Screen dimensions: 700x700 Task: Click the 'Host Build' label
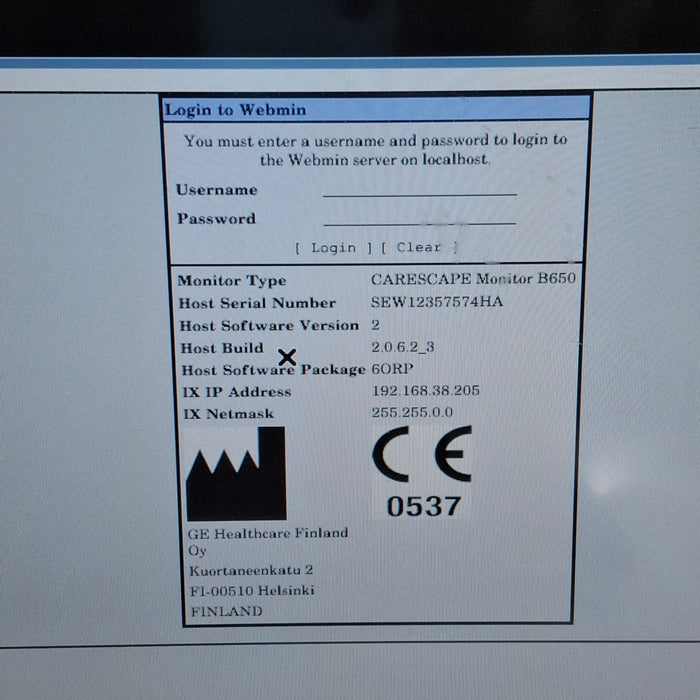[222, 348]
